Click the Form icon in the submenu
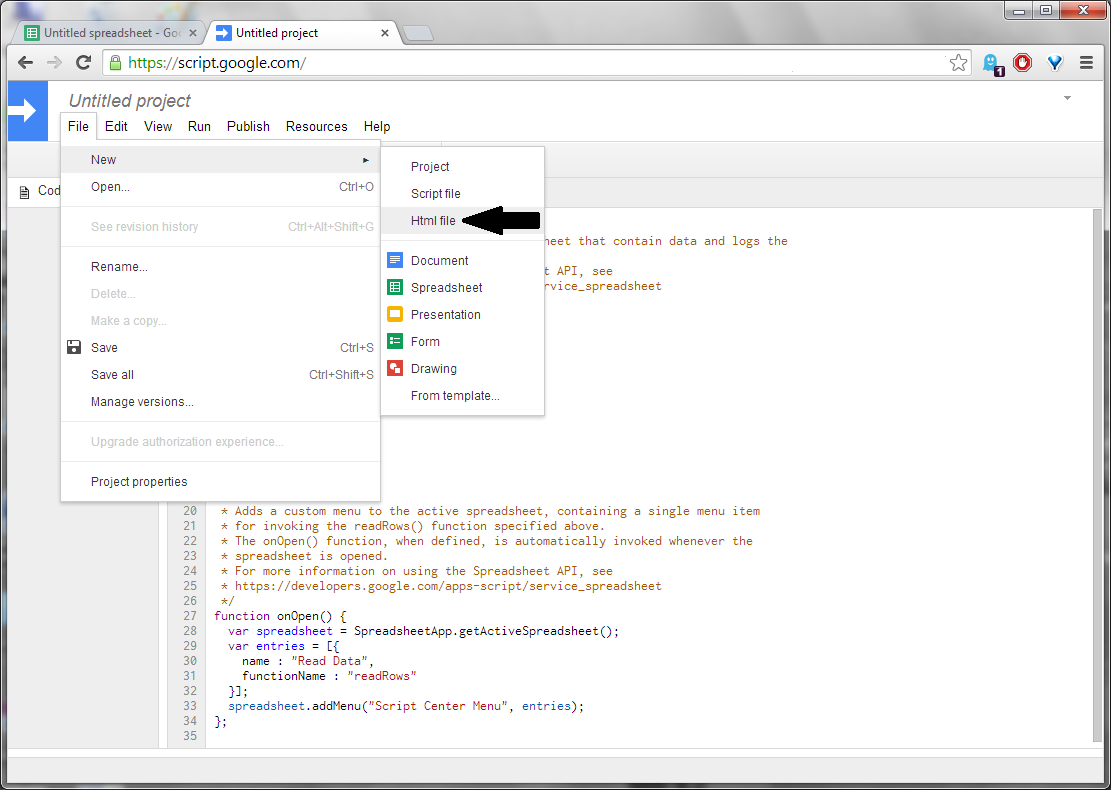The width and height of the screenshot is (1111, 790). coord(394,341)
